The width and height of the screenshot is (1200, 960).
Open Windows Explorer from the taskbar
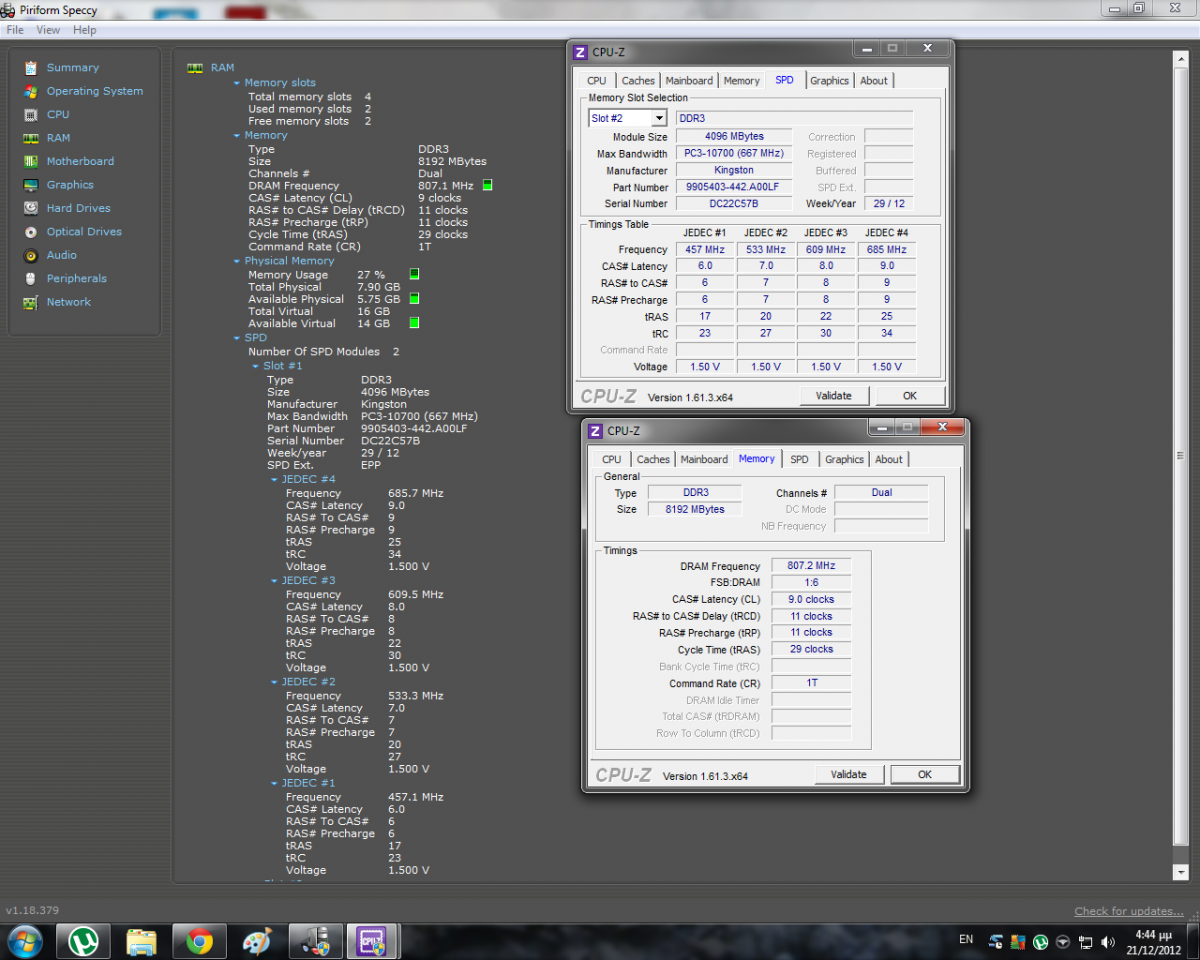(141, 941)
